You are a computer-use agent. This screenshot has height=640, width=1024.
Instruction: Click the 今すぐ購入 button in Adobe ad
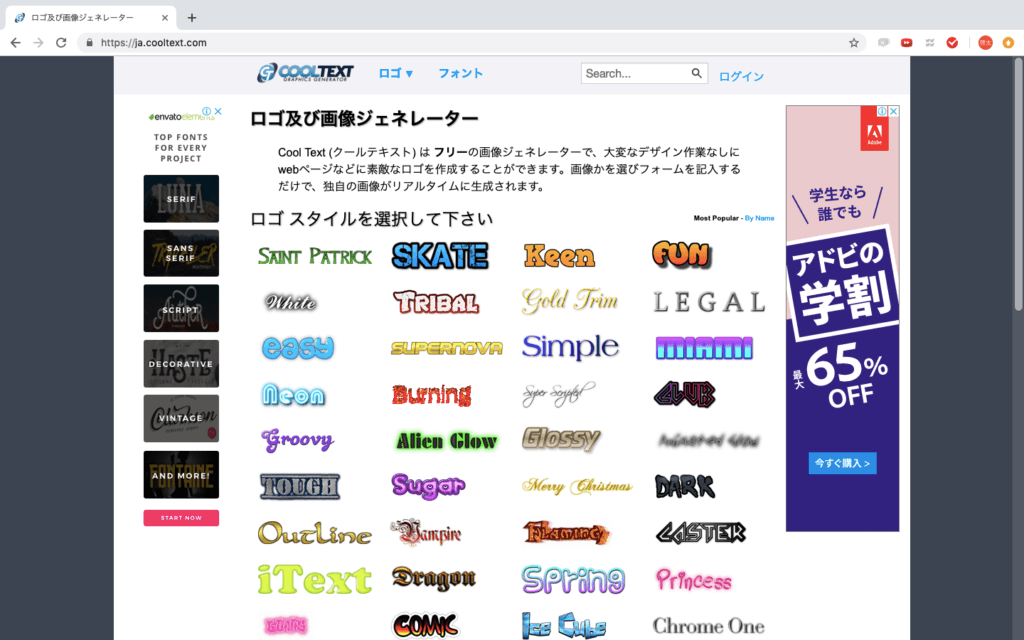tap(842, 463)
